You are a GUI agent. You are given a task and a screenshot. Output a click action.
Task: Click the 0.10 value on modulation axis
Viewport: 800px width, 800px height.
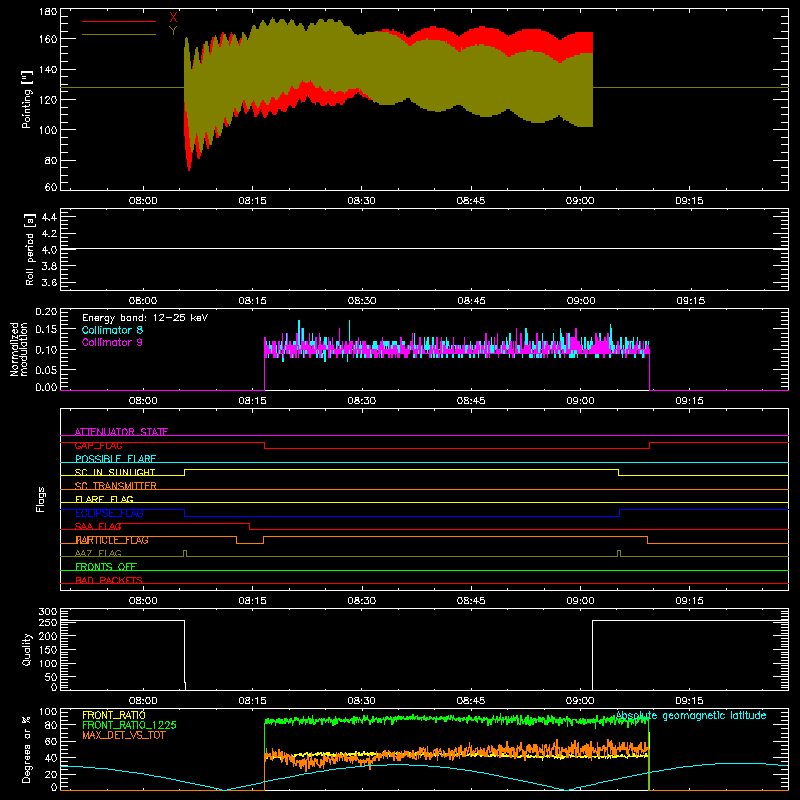[x=46, y=349]
